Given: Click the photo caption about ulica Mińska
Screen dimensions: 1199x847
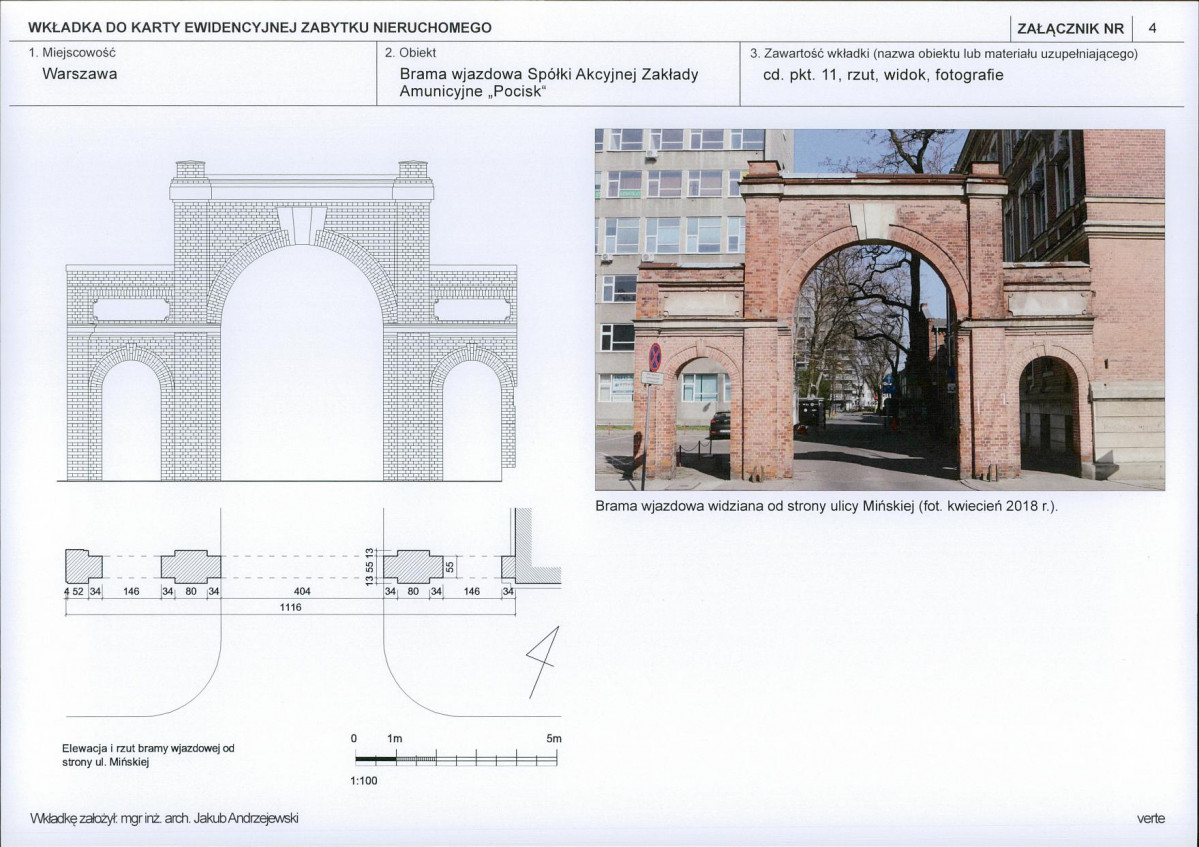Looking at the screenshot, I should click(827, 506).
